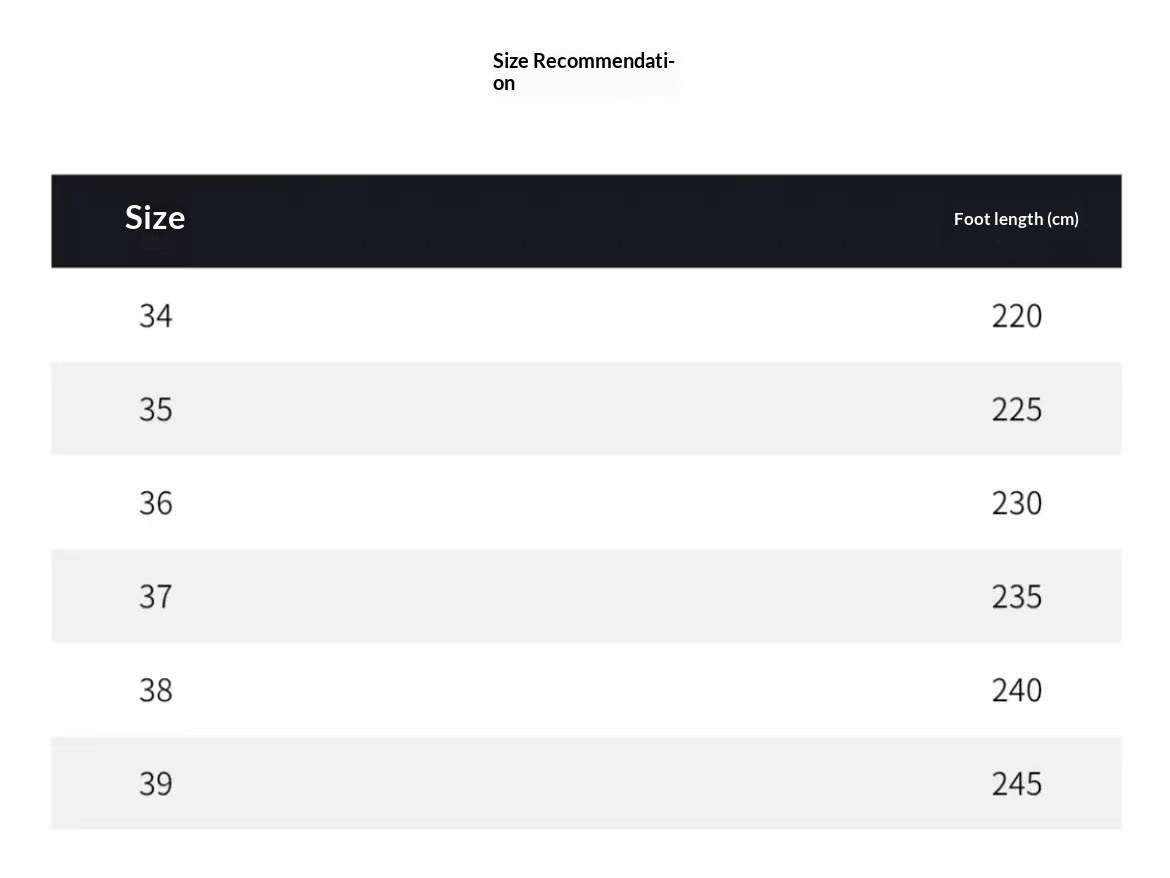Click foot length 235
Viewport: 1170px width, 878px height.
click(x=1017, y=597)
